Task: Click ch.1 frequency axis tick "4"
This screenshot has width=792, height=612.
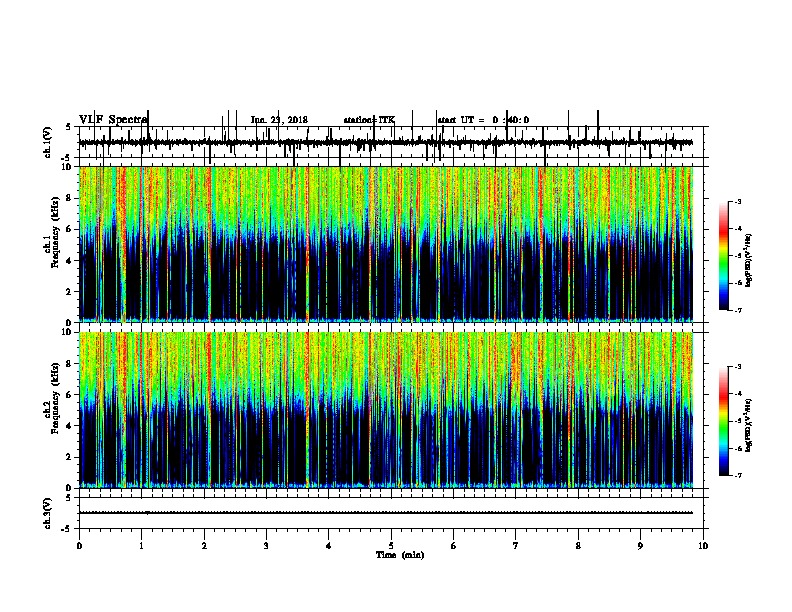Action: [x=69, y=261]
